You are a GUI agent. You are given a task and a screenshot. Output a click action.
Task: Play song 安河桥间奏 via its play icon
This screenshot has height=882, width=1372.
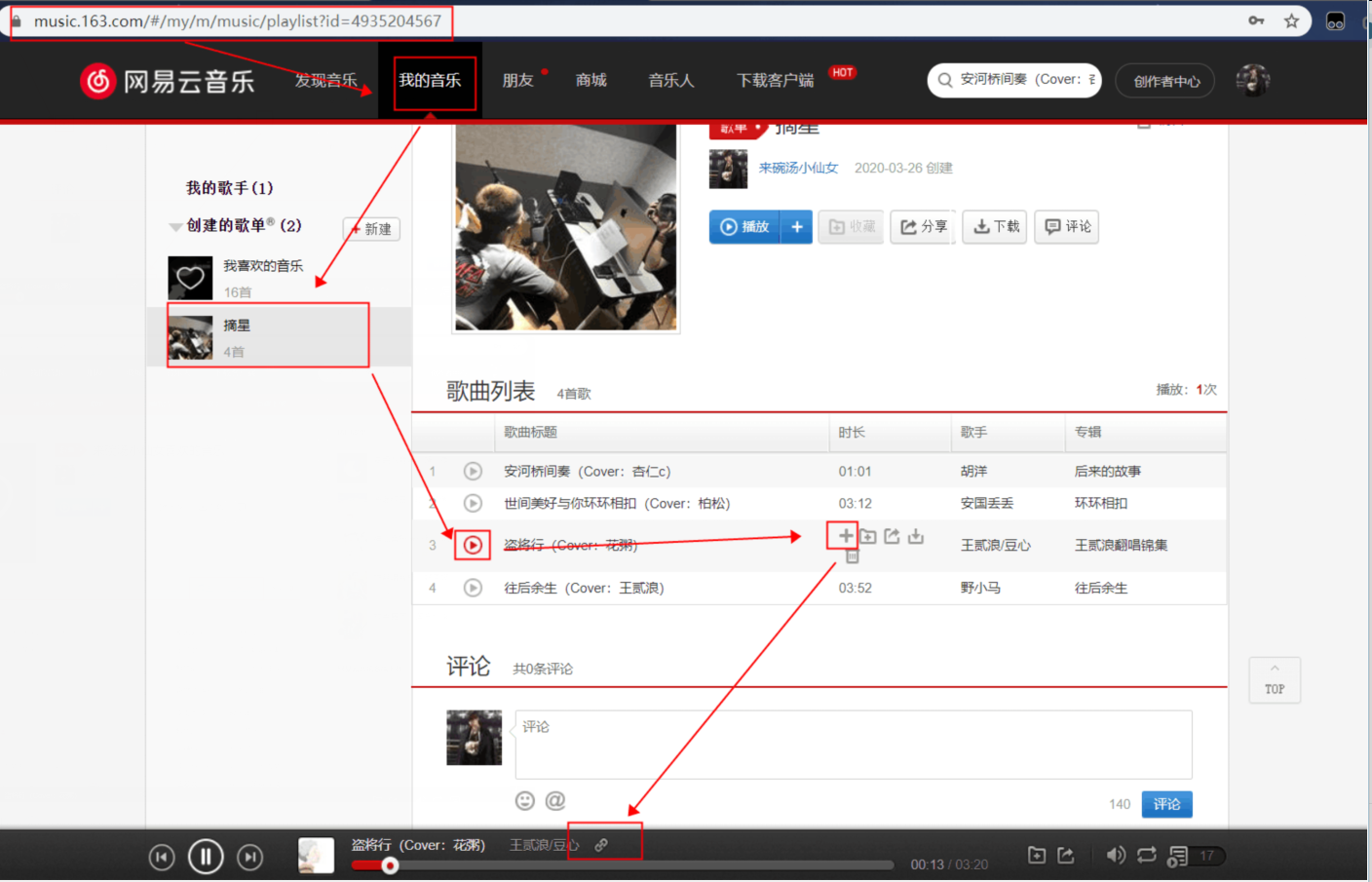tap(473, 471)
